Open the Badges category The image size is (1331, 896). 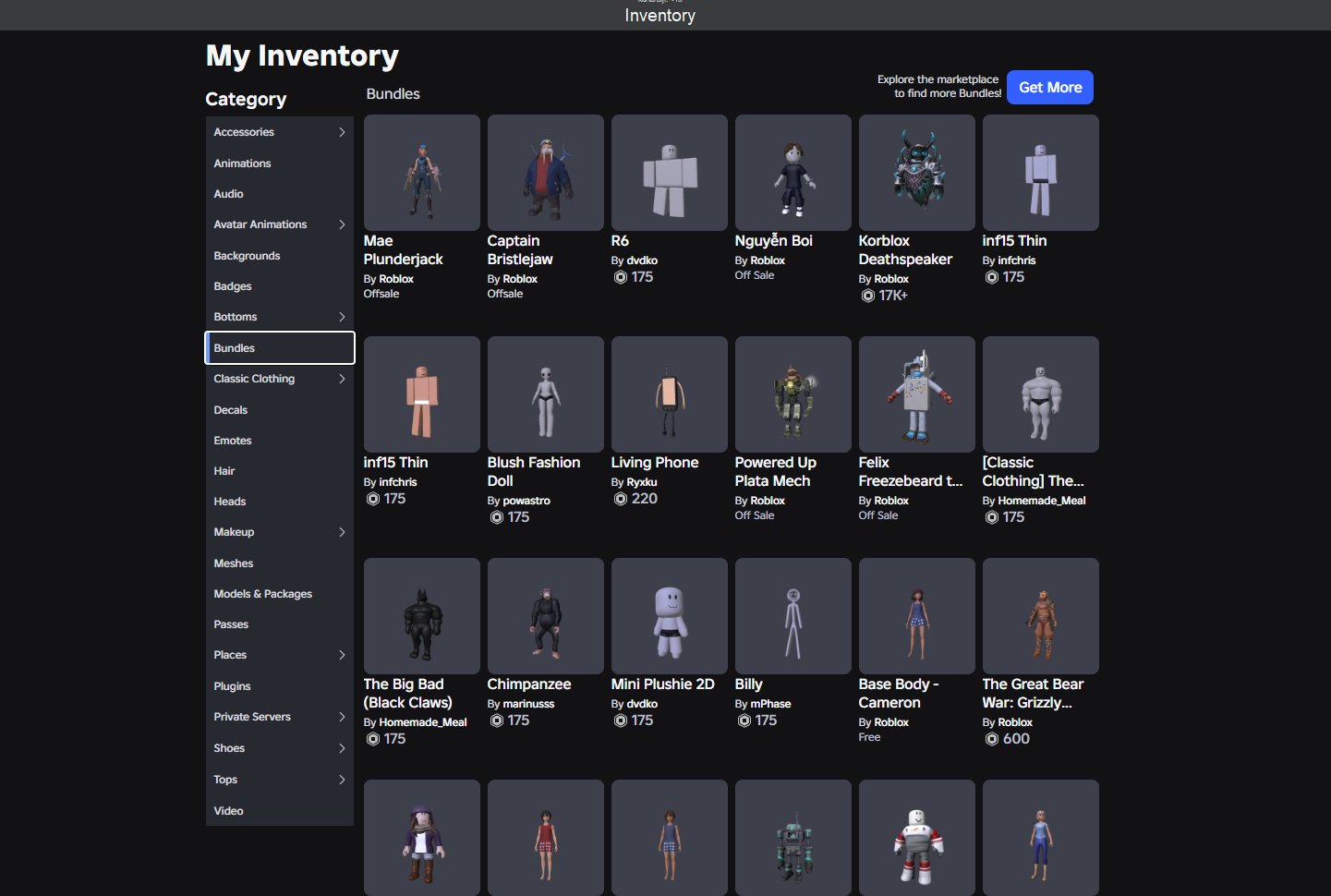point(280,286)
